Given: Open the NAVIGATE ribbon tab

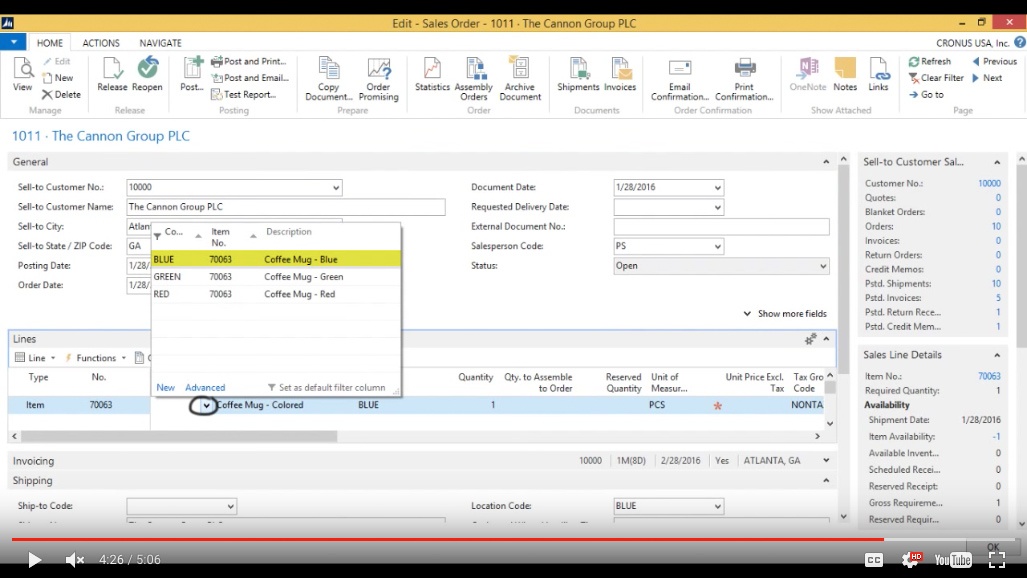Looking at the screenshot, I should tap(160, 43).
